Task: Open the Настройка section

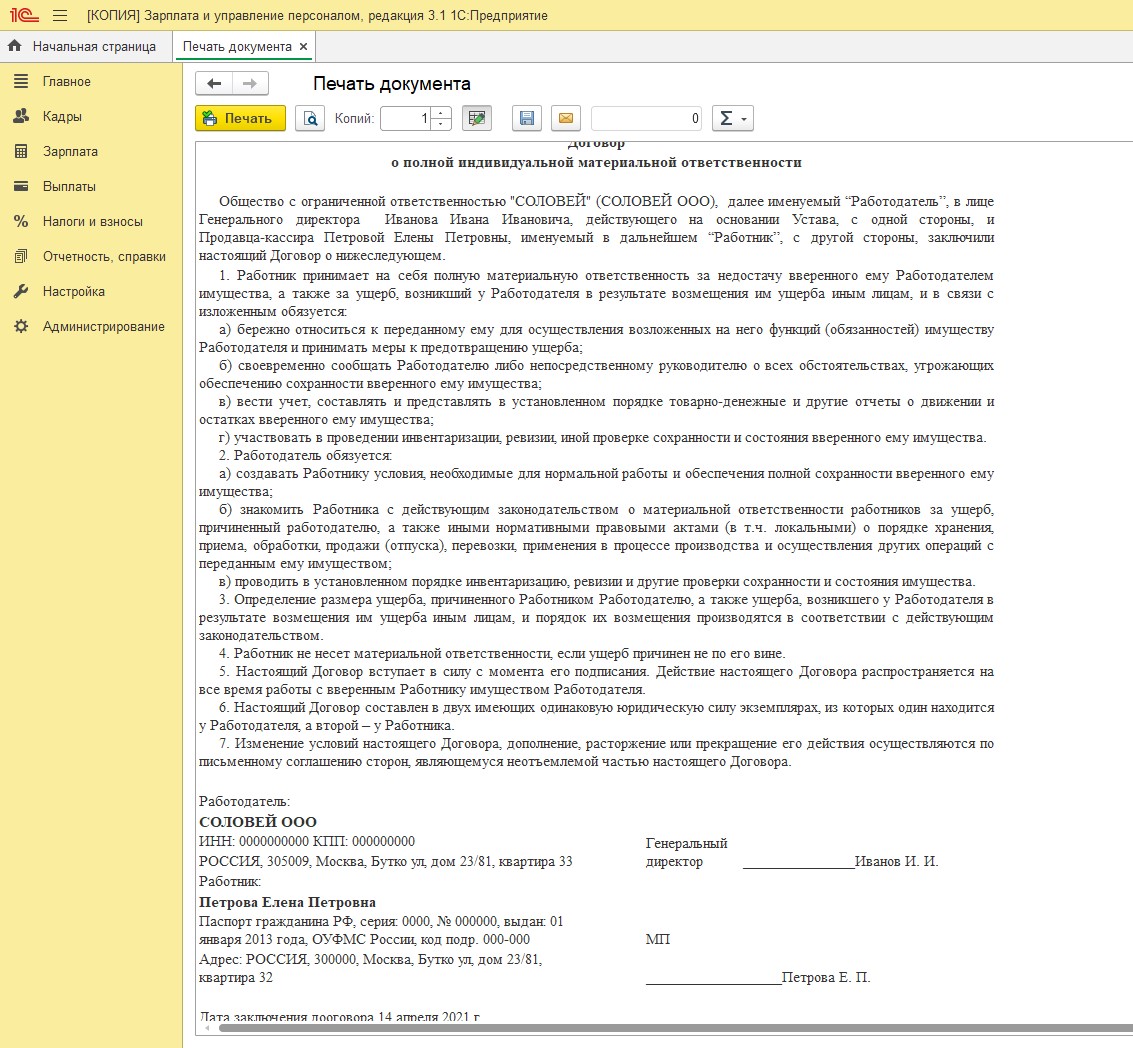Action: click(x=74, y=292)
